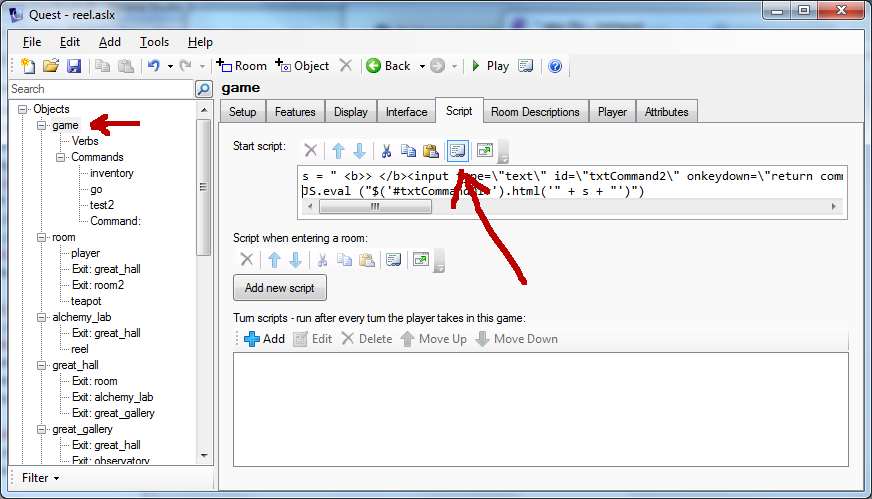Add a new Room from toolbar
The image size is (872, 499).
point(241,66)
